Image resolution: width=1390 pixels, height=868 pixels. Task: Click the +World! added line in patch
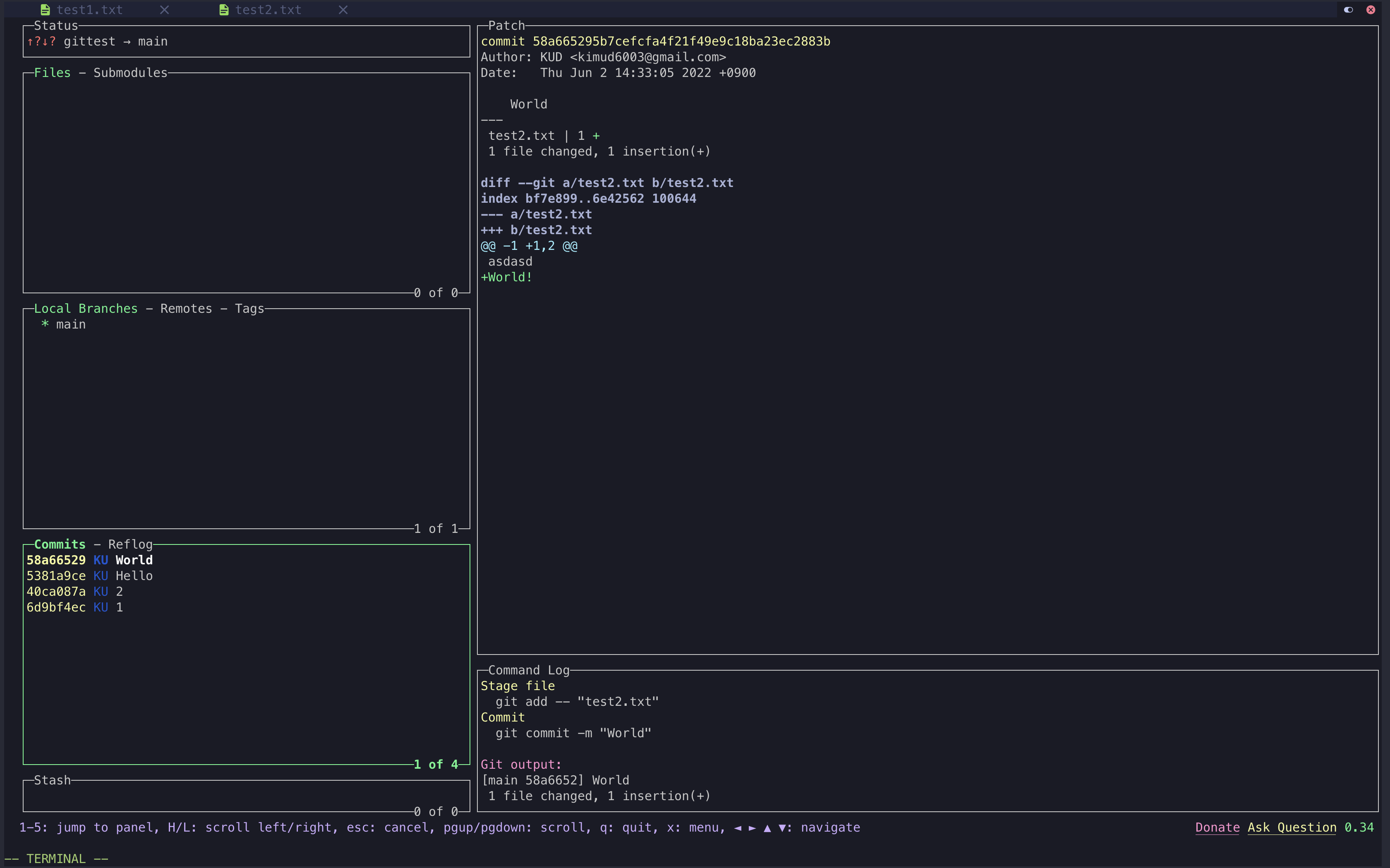point(507,277)
